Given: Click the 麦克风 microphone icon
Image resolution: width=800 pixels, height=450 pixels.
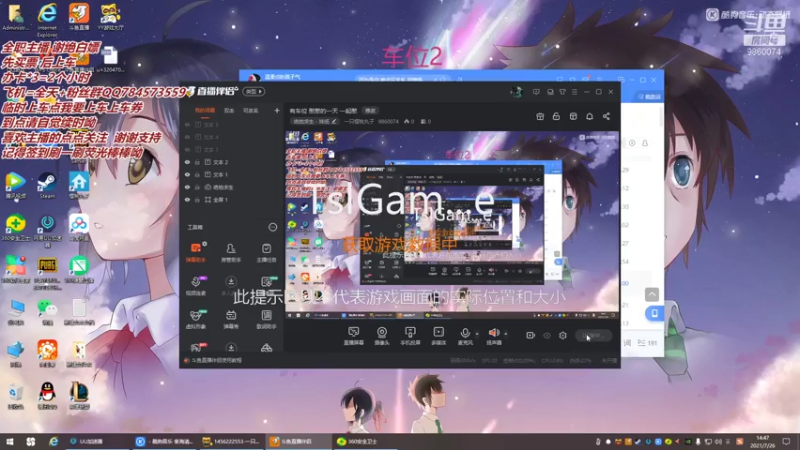Looking at the screenshot, I should (x=465, y=334).
